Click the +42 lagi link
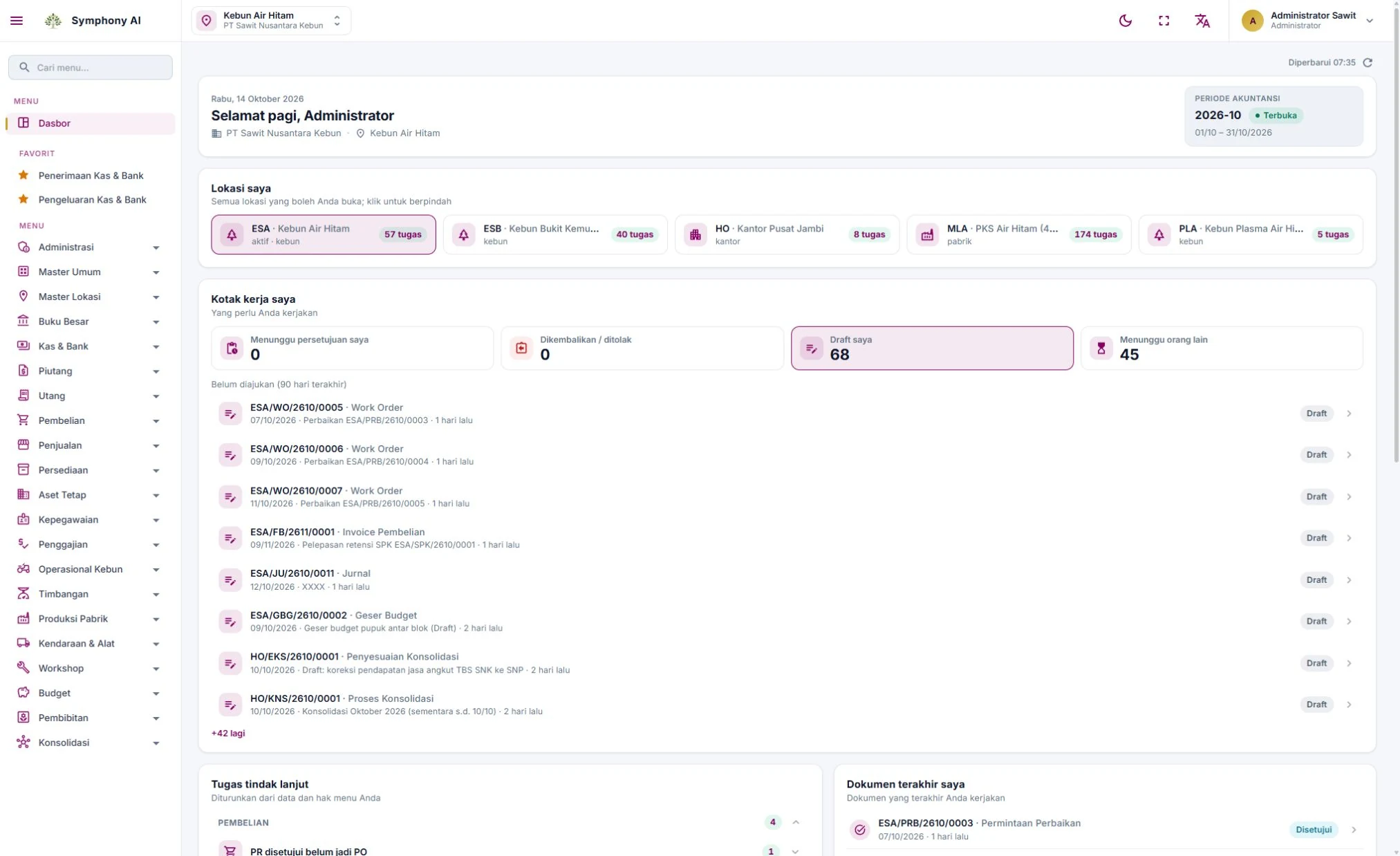The width and height of the screenshot is (1400, 856). click(x=228, y=733)
